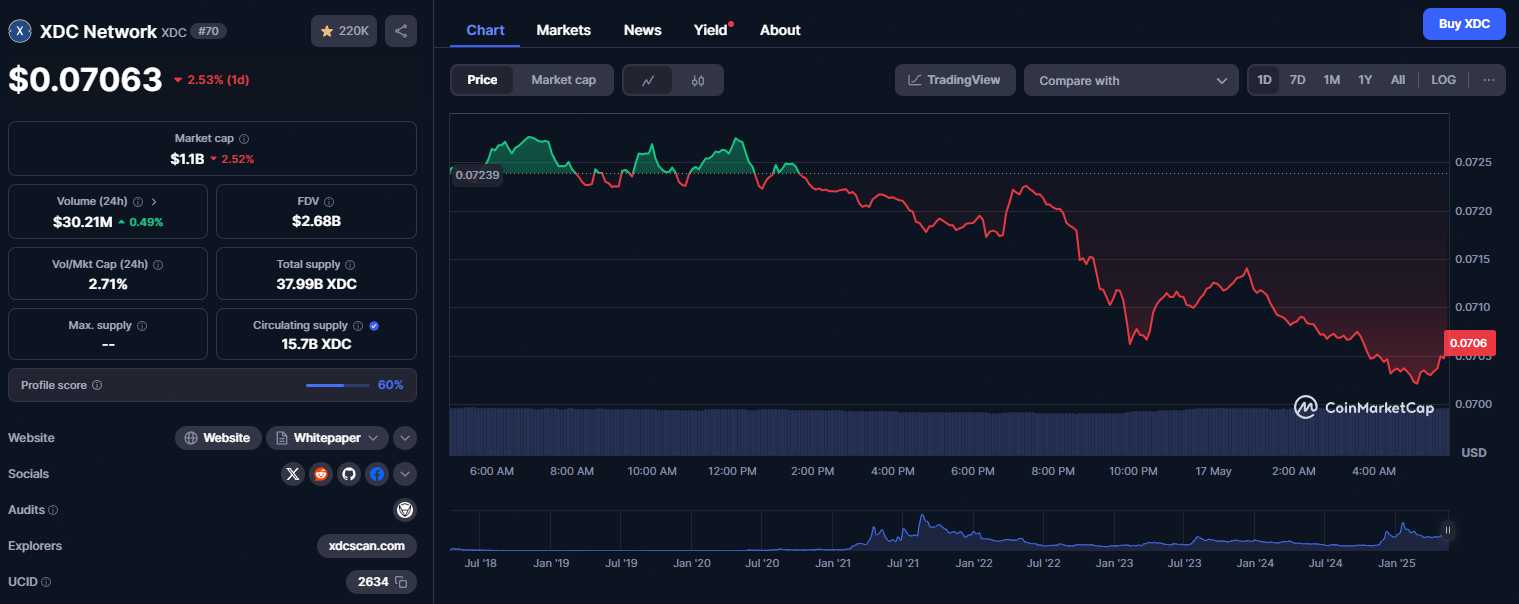The image size is (1519, 604).
Task: Select the Market cap toggle
Action: pos(563,80)
